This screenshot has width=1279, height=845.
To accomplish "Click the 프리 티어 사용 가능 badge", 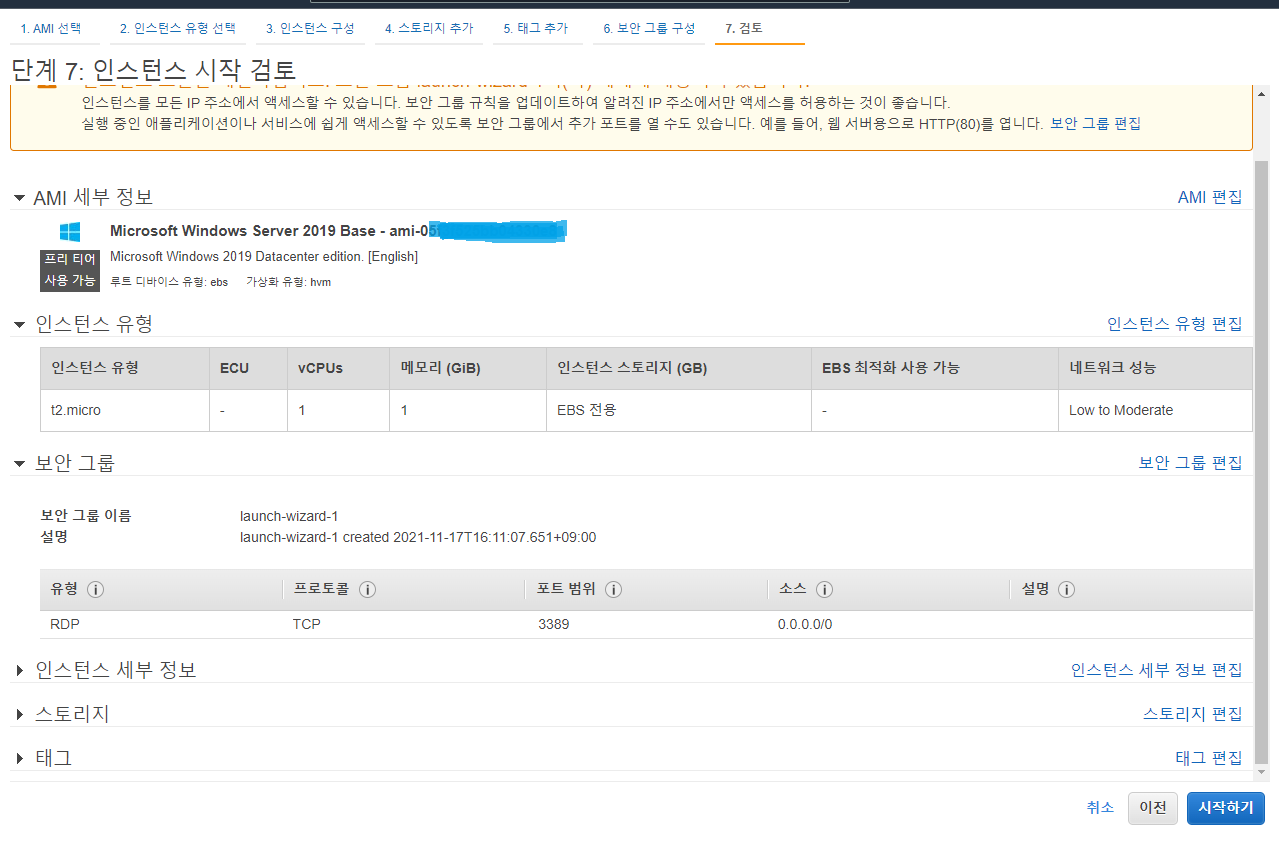I will 70,270.
